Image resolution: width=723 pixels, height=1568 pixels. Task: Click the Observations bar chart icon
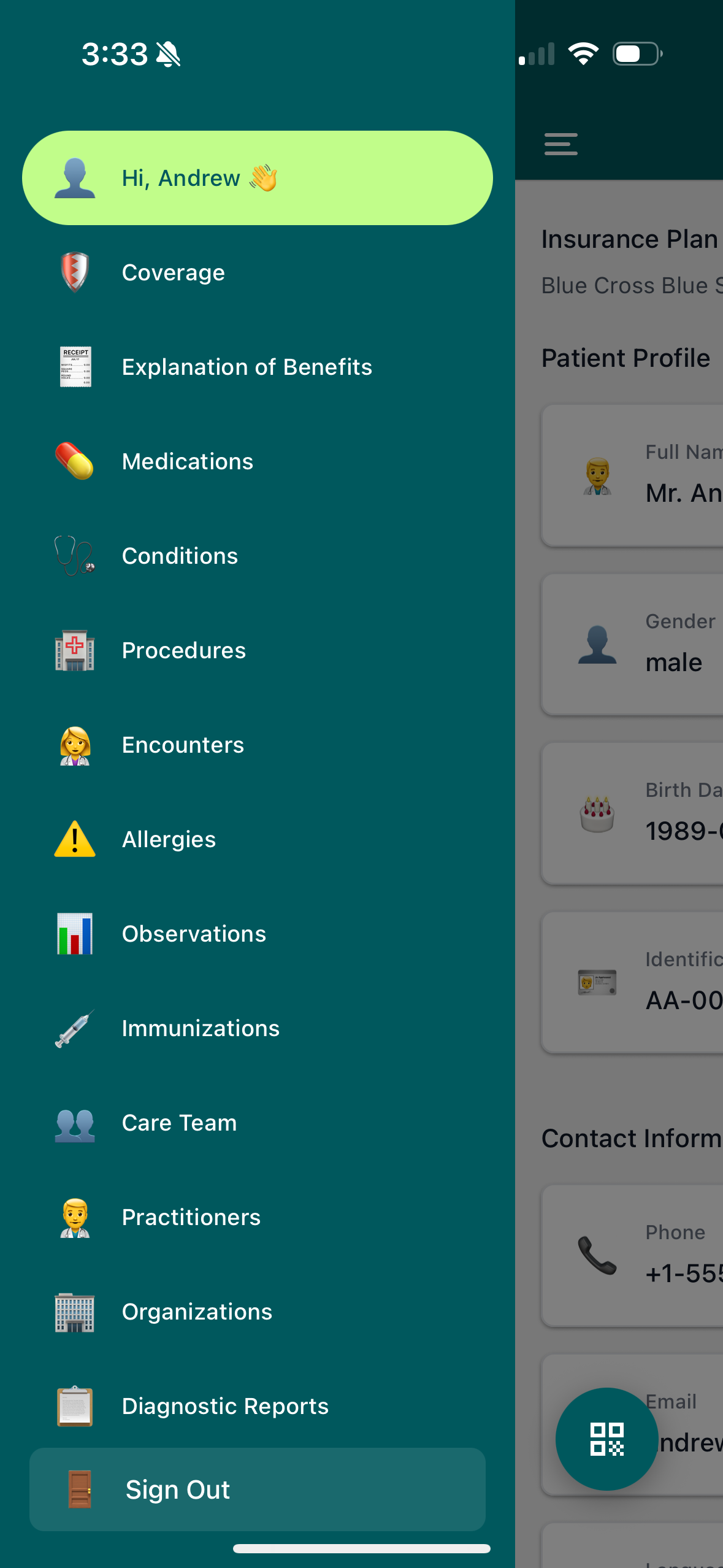click(75, 934)
